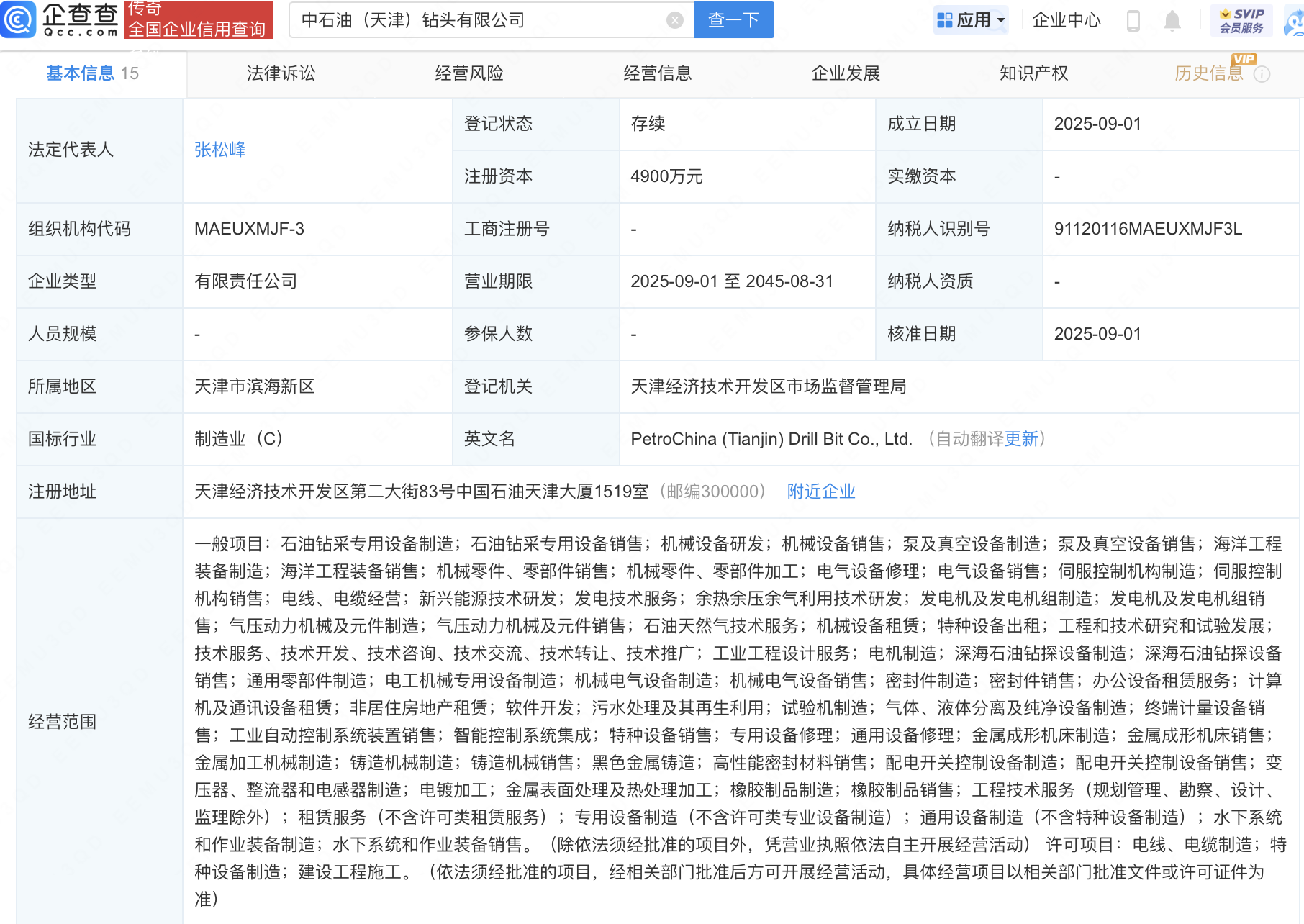Viewport: 1304px width, 924px height.
Task: Click the 全国企业信用查询 red banner
Action: [198, 19]
